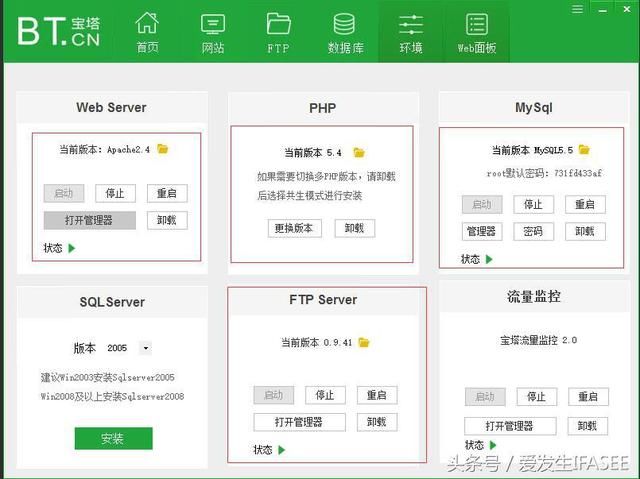Open 流量监控 打开管理器 button
Viewport: 640px width, 479px height.
(x=510, y=426)
